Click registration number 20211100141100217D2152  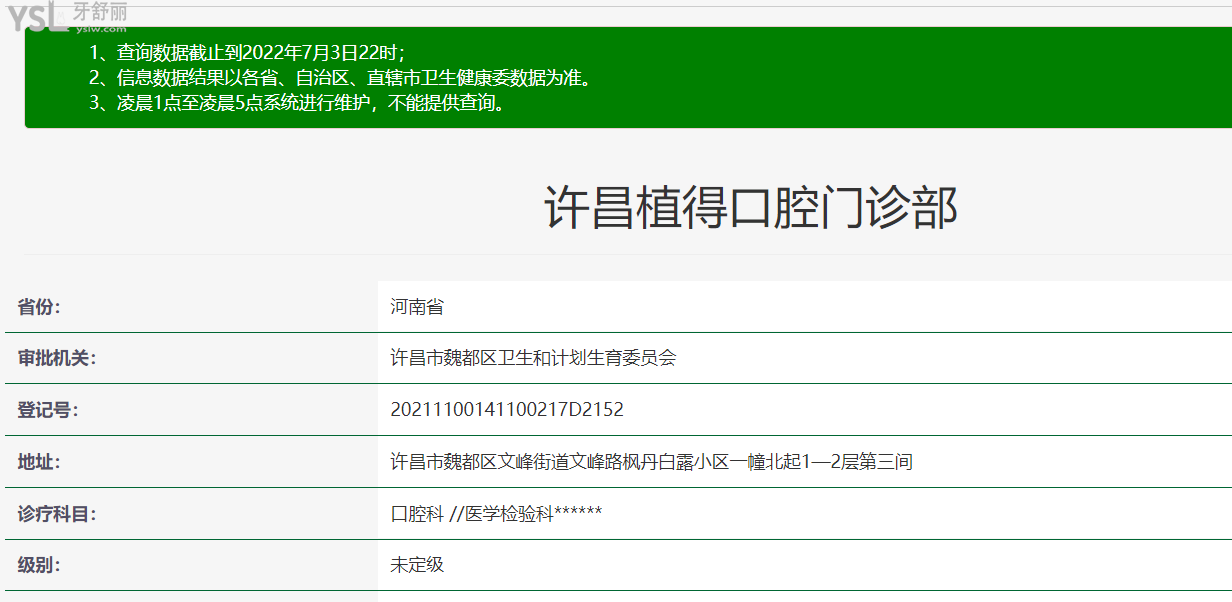coord(507,410)
